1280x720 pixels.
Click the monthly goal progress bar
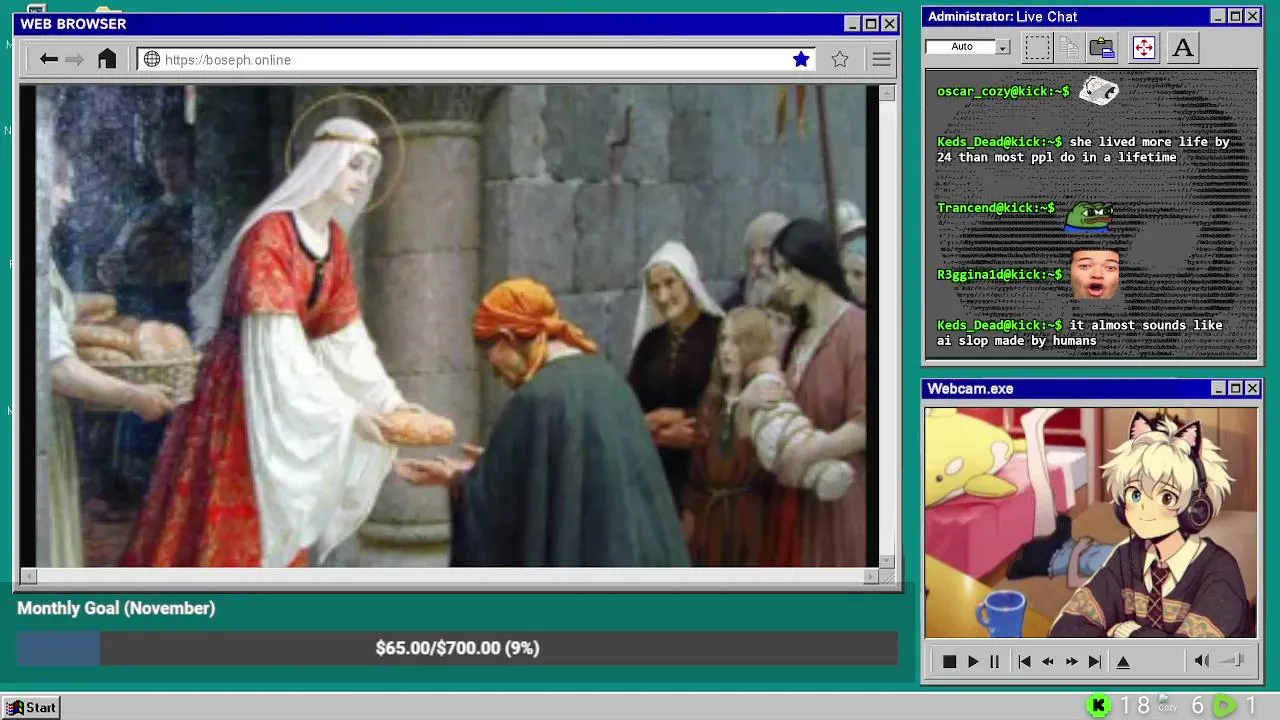pos(457,648)
